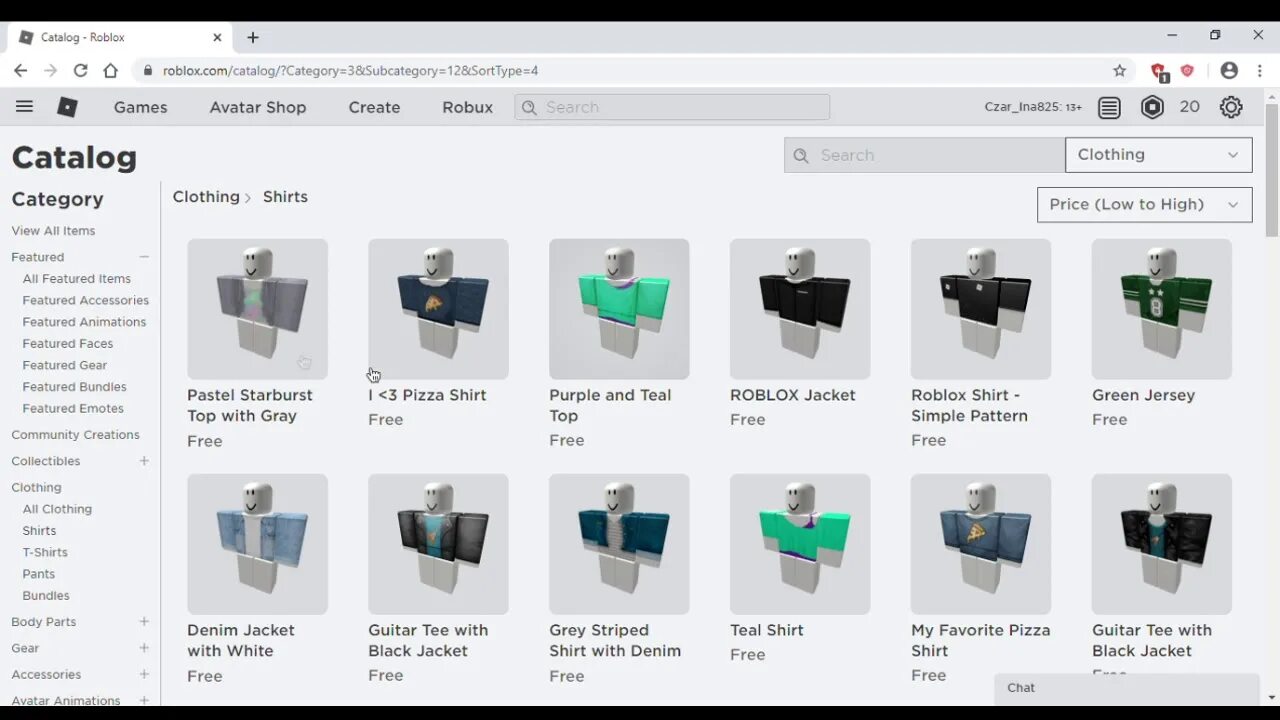The image size is (1280, 720).
Task: Select Featured Bundles
Action: [x=75, y=387]
